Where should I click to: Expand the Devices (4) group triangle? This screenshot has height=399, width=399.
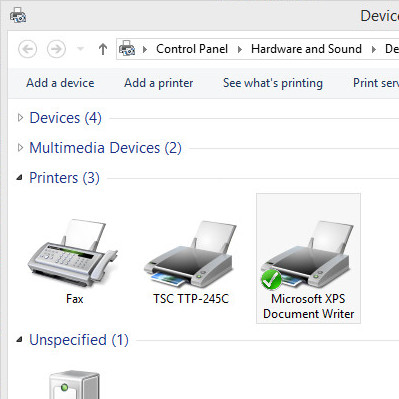tap(20, 117)
